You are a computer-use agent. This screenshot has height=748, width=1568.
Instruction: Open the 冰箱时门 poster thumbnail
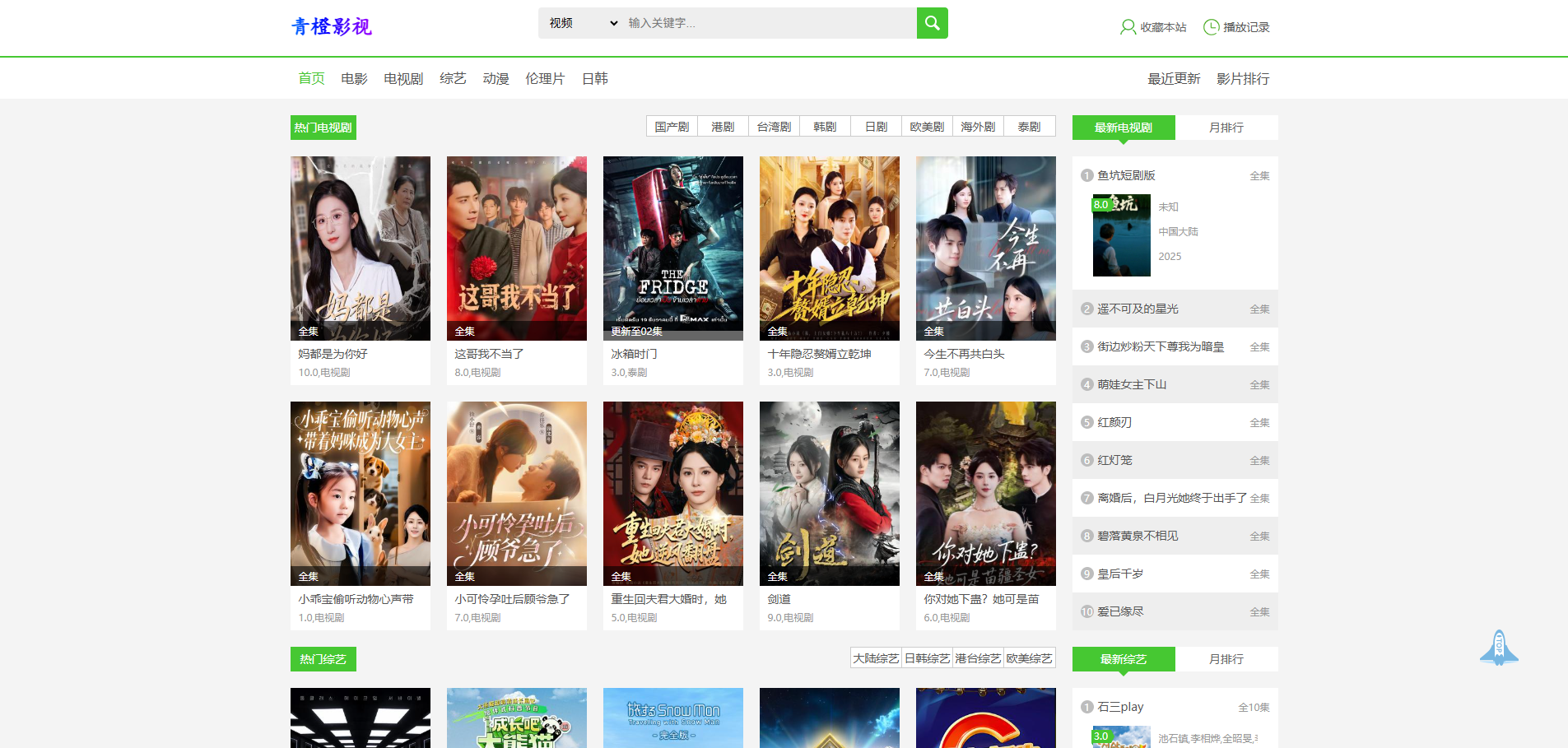(672, 248)
